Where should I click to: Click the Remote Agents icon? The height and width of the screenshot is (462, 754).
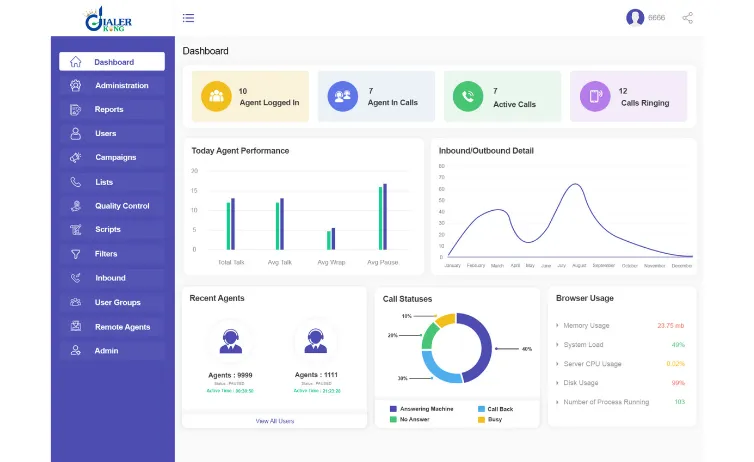pos(75,326)
